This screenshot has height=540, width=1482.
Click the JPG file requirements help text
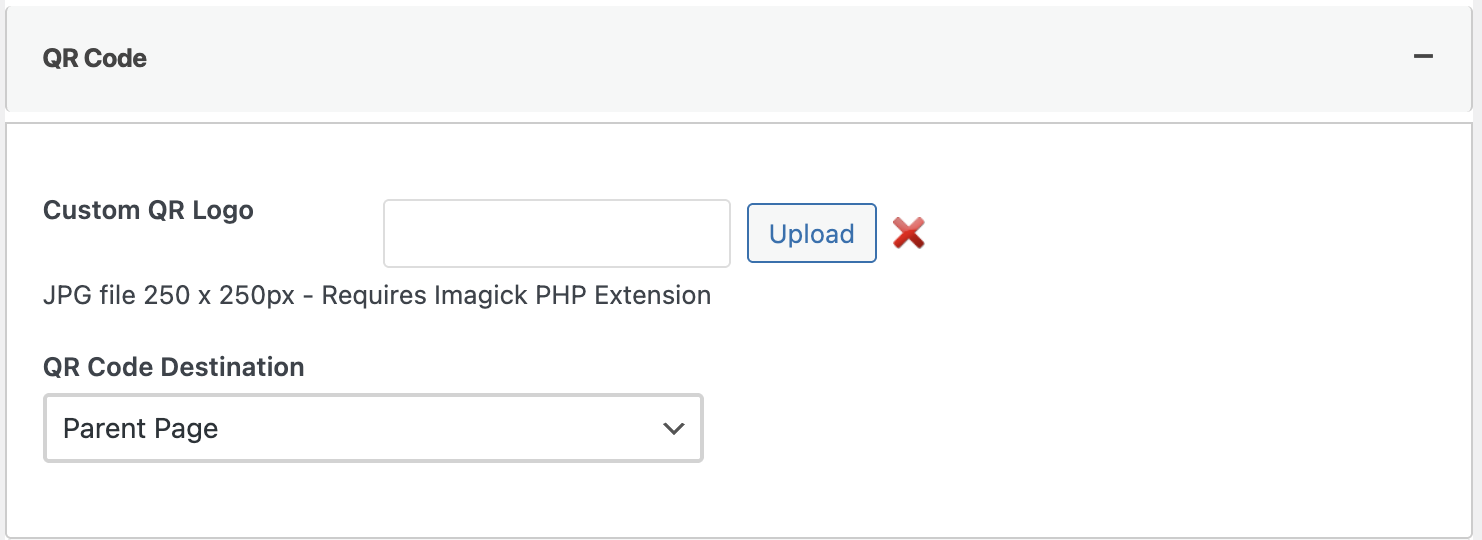click(x=376, y=296)
